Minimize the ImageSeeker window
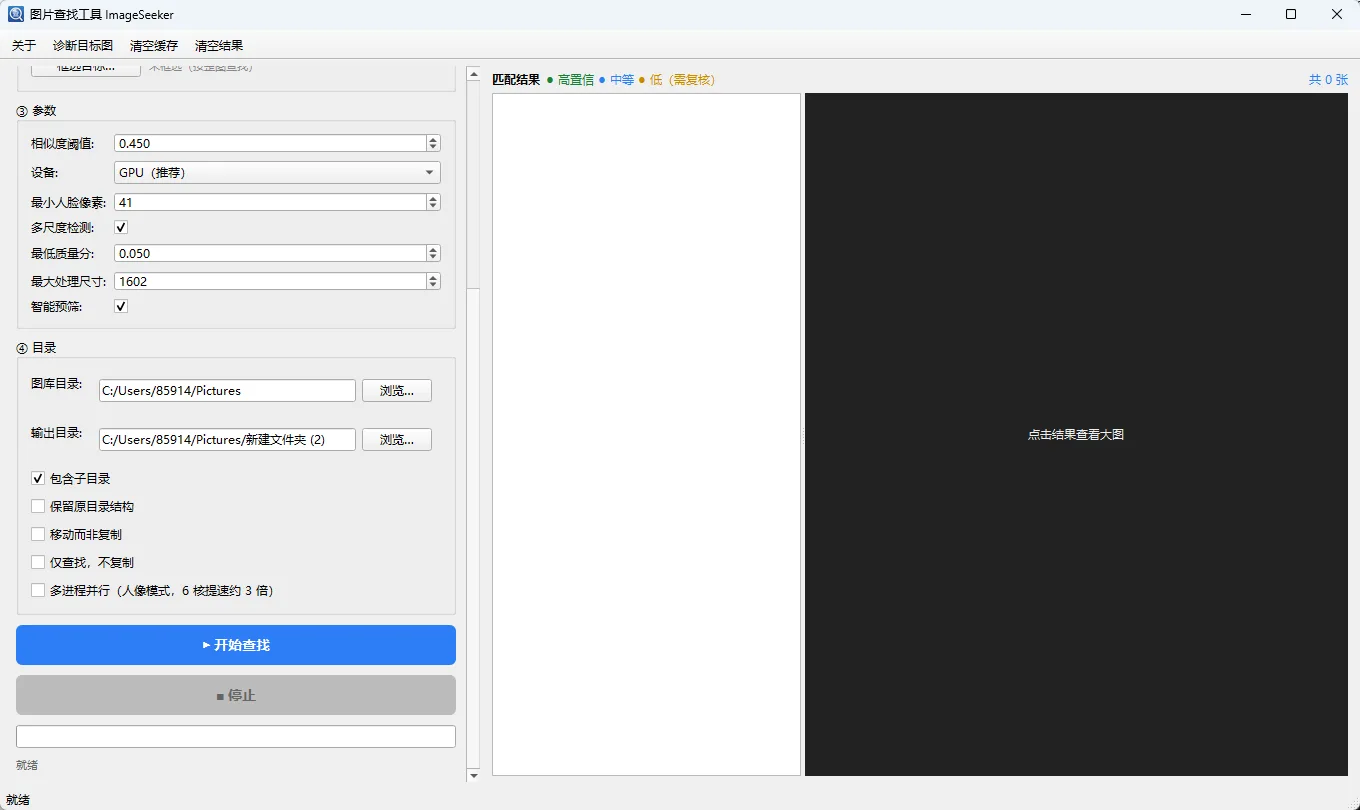This screenshot has width=1360, height=810. coord(1246,14)
